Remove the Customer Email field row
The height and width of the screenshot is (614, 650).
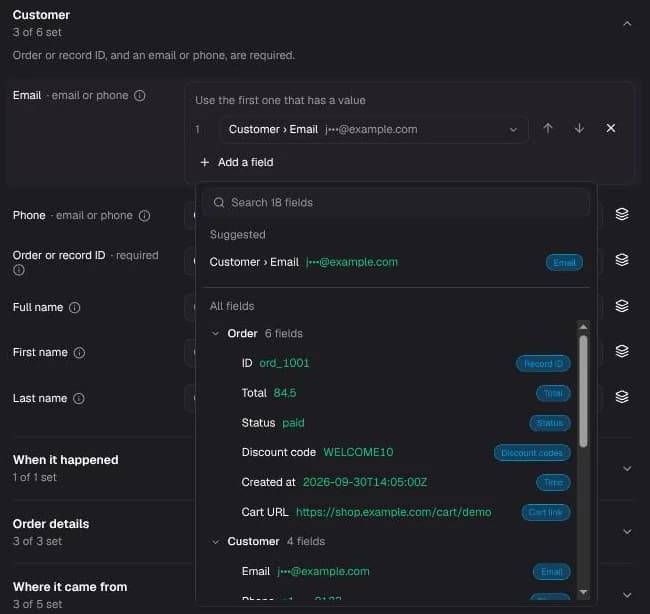point(611,129)
